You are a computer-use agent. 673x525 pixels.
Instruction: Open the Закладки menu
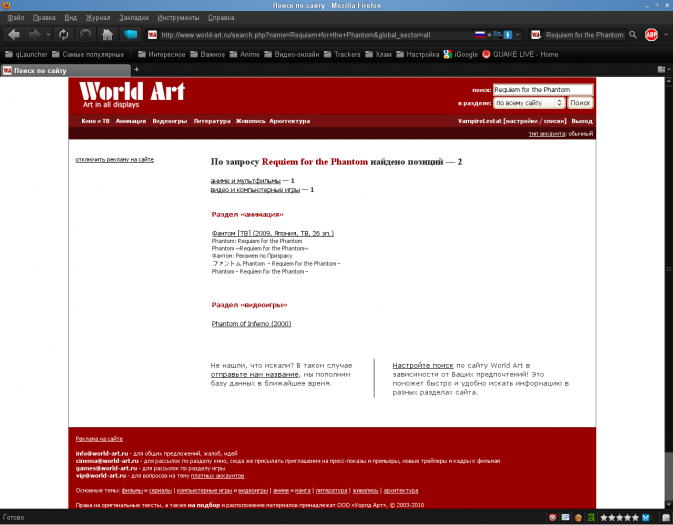click(134, 18)
